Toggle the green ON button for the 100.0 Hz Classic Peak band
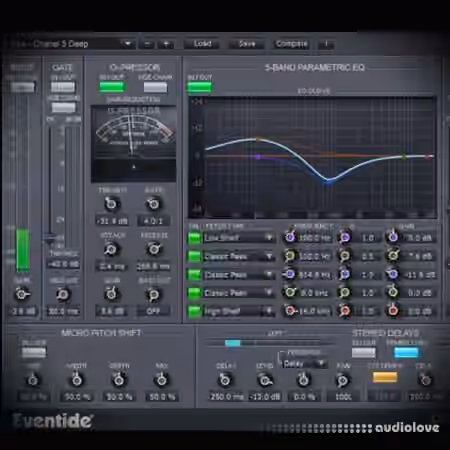Viewport: 450px width, 450px height. [x=195, y=256]
